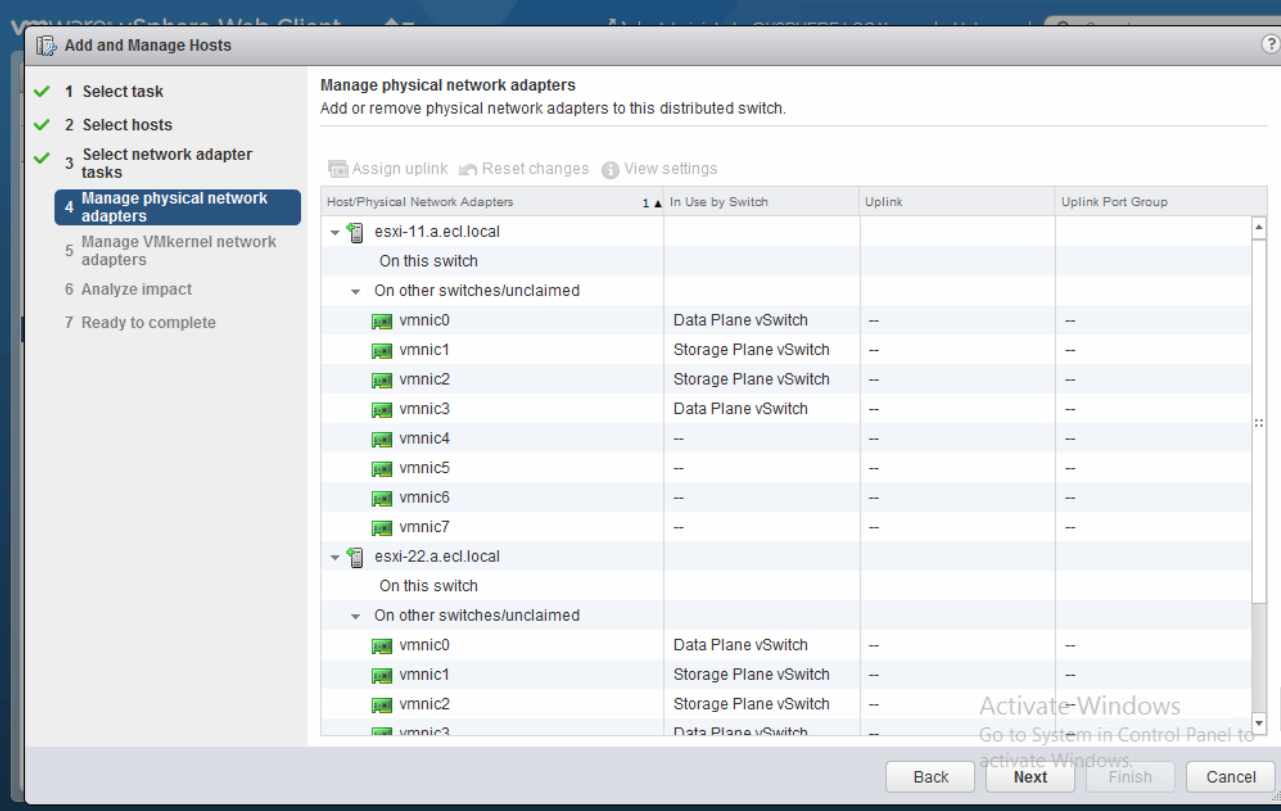Image resolution: width=1281 pixels, height=811 pixels.
Task: Click the esxi-22.a.ecl.local host icon
Action: point(355,557)
